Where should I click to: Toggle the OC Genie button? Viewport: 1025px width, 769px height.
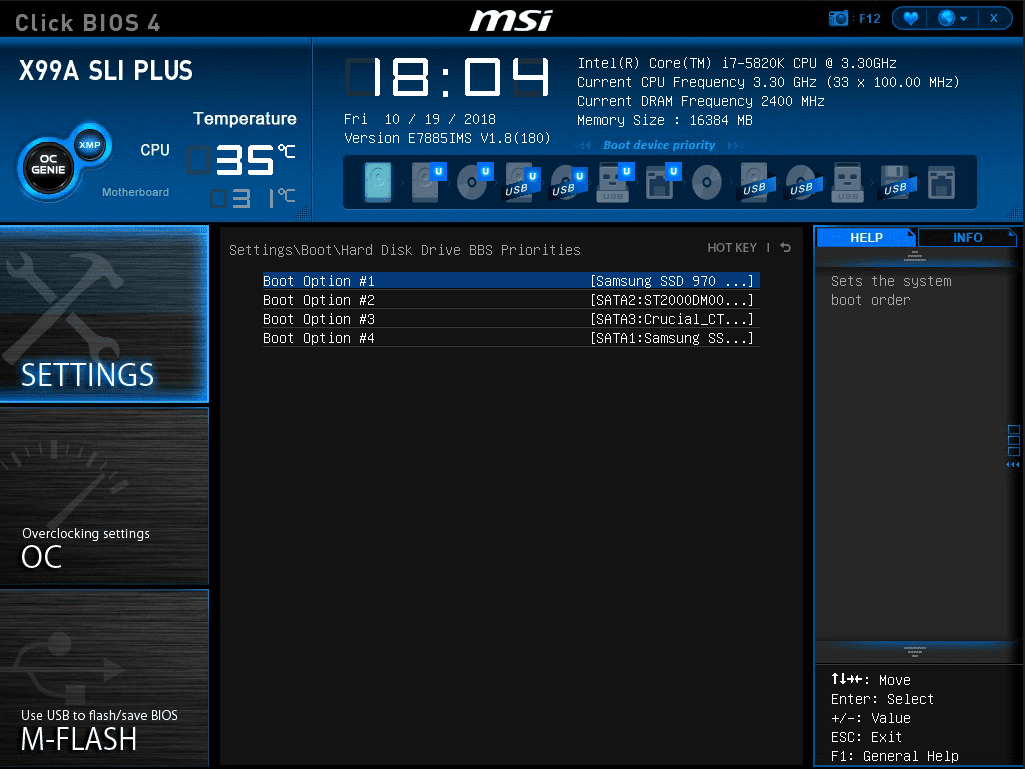(48, 167)
